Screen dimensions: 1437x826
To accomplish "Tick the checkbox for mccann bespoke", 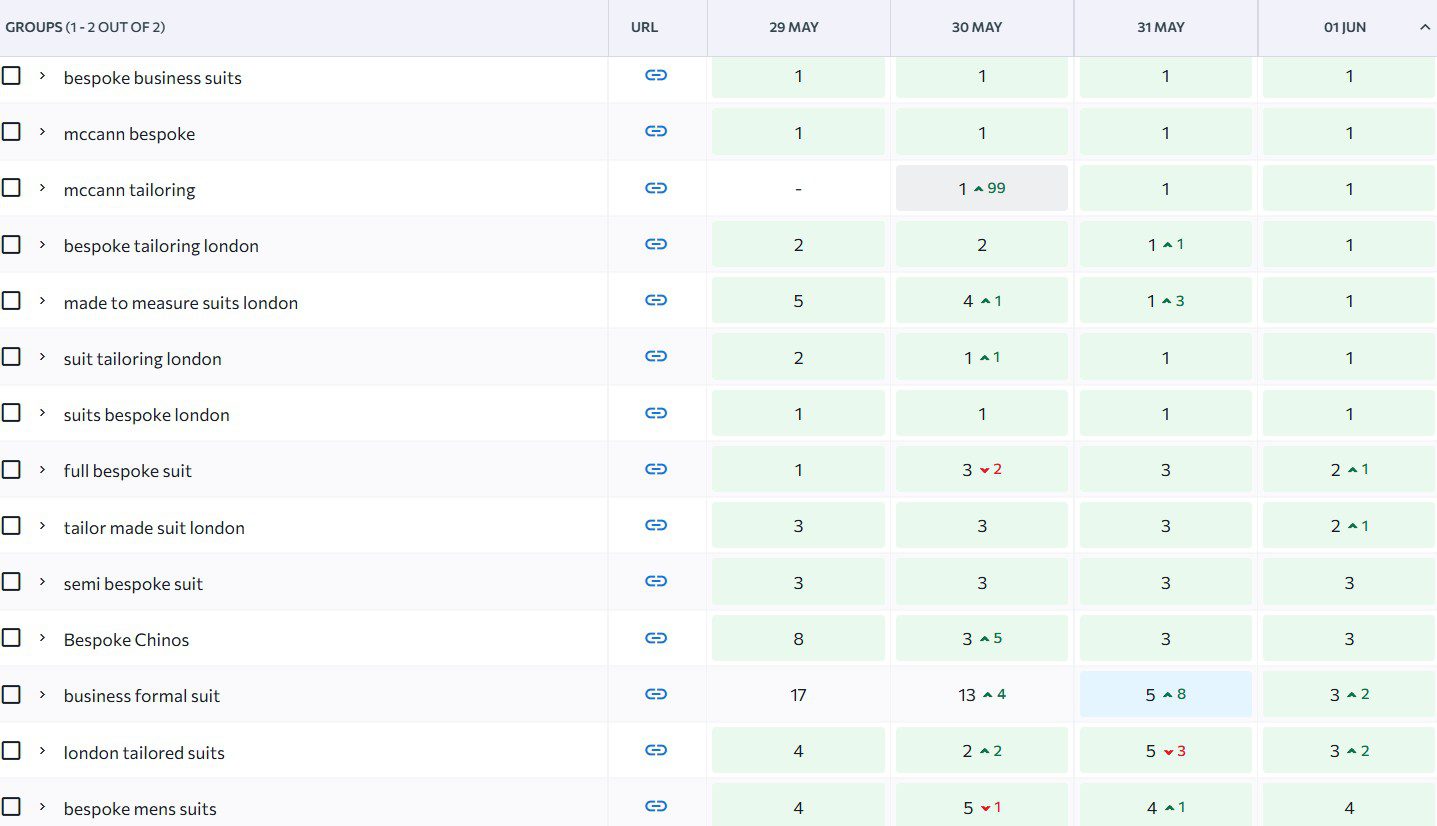I will (11, 132).
